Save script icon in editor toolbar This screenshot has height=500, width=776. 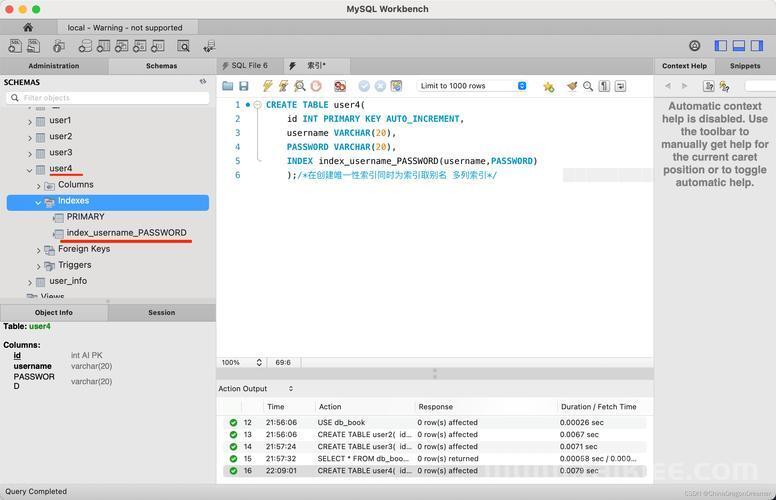point(243,86)
